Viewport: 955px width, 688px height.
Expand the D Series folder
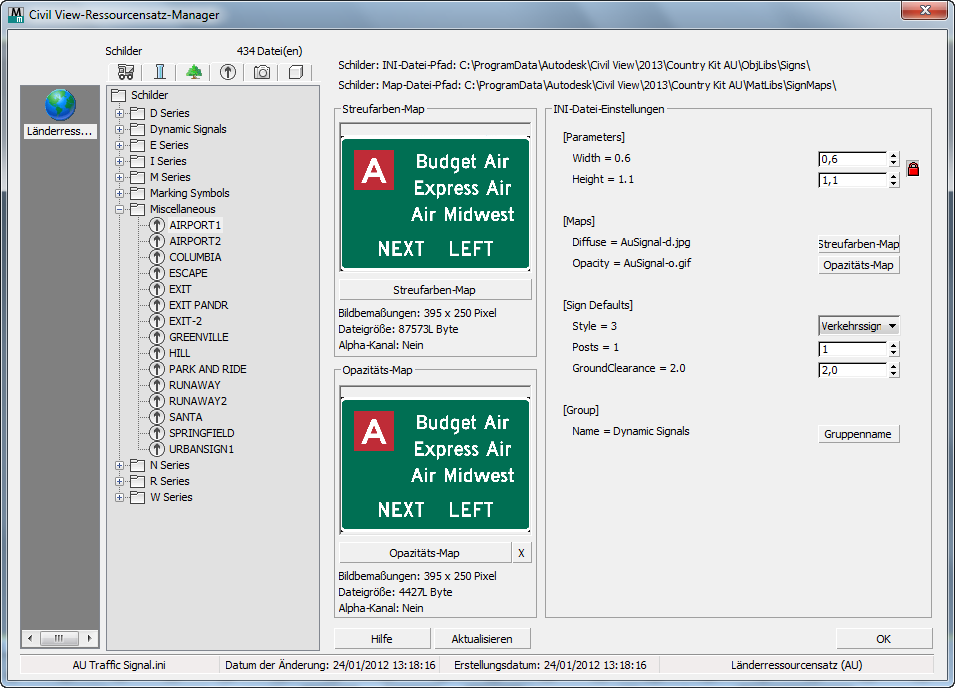(119, 113)
